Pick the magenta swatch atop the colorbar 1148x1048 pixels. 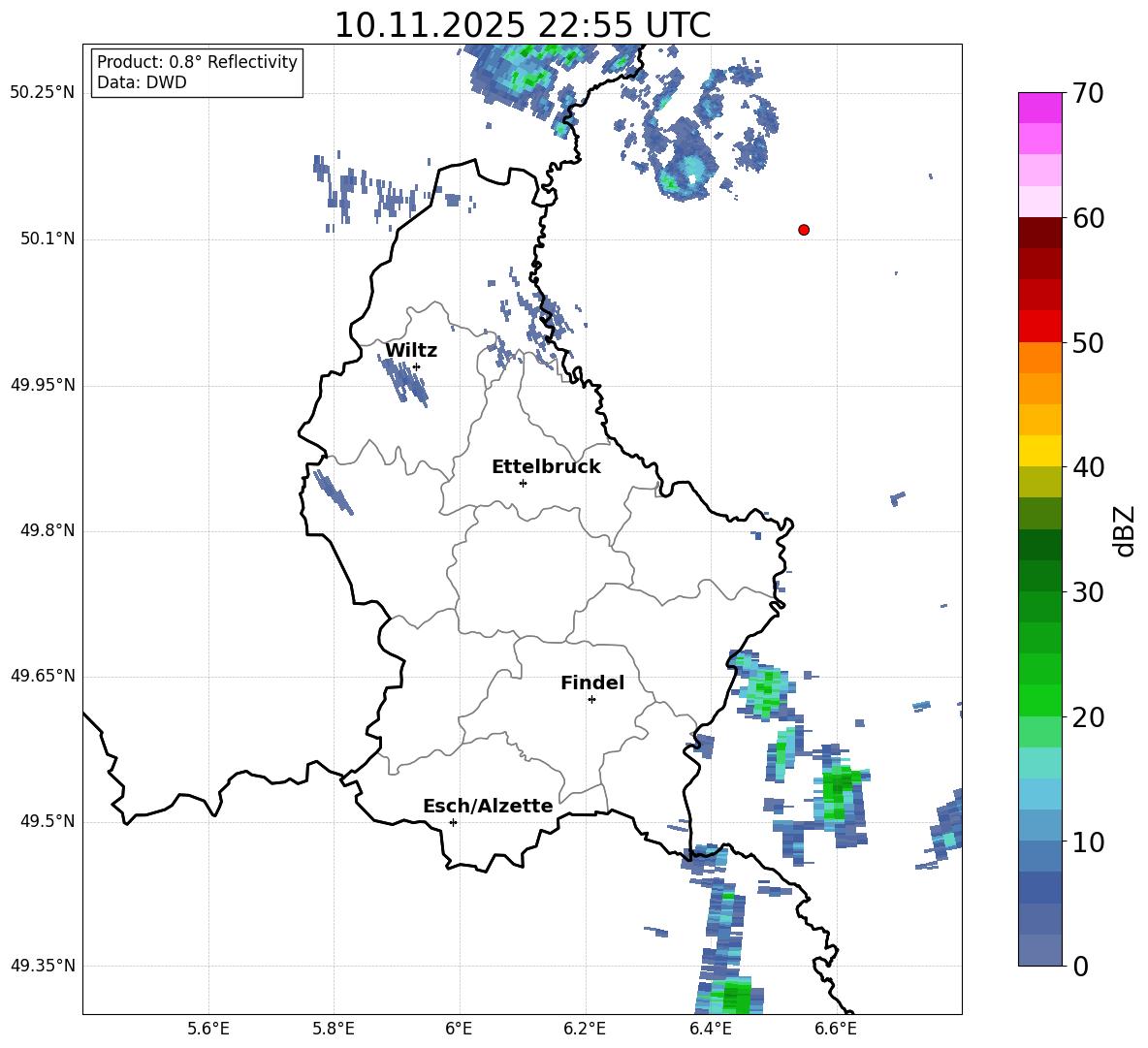pyautogui.click(x=1040, y=108)
